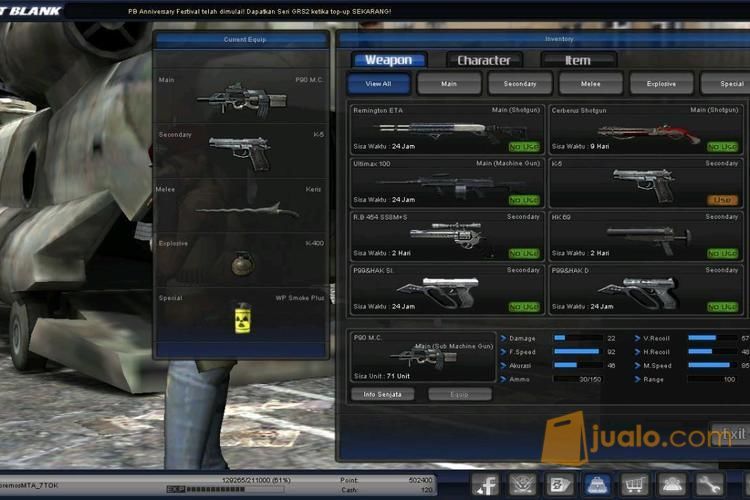Click the Current Equip panel header

[242, 40]
